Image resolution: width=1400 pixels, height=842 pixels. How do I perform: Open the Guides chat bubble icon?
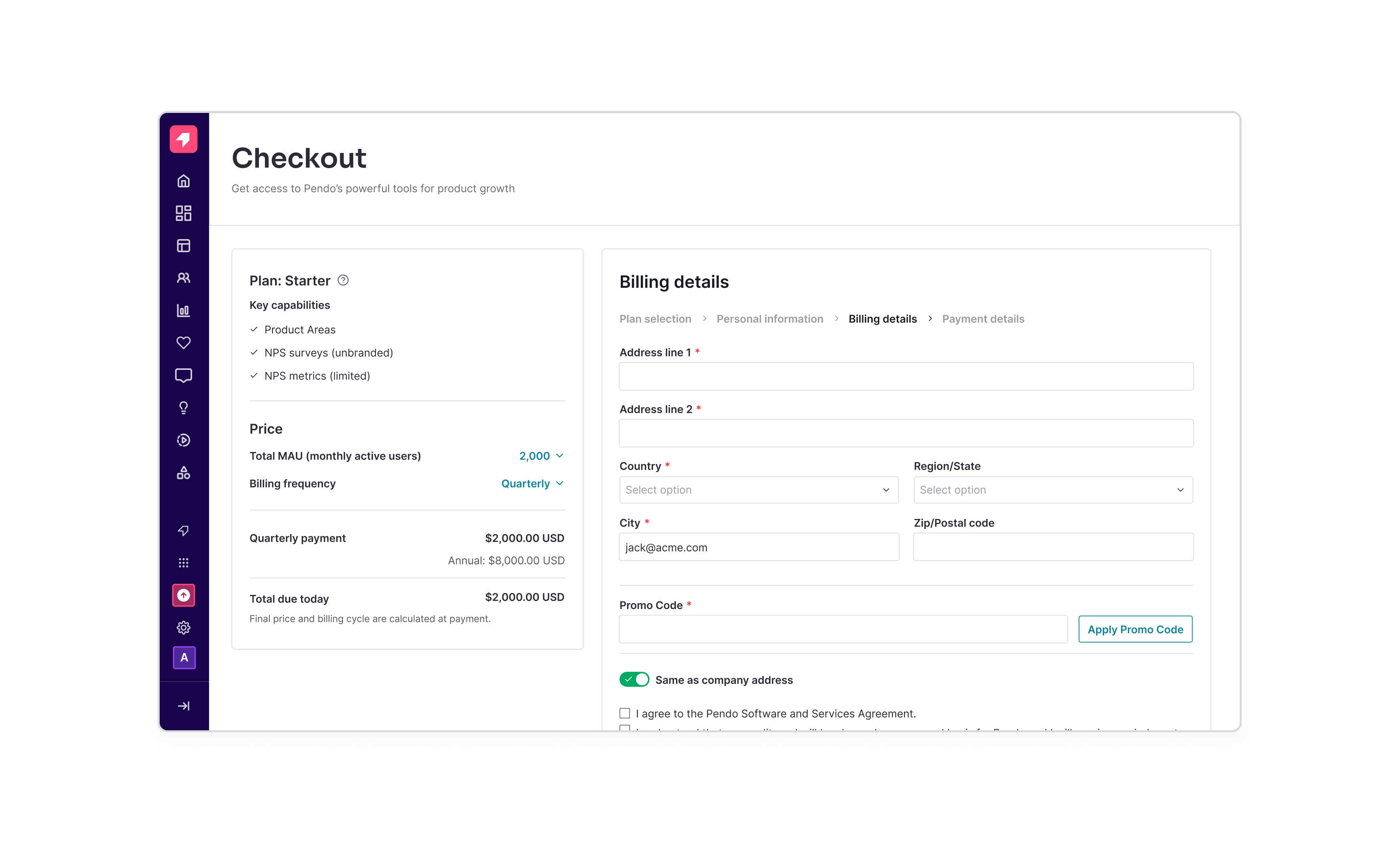(183, 375)
